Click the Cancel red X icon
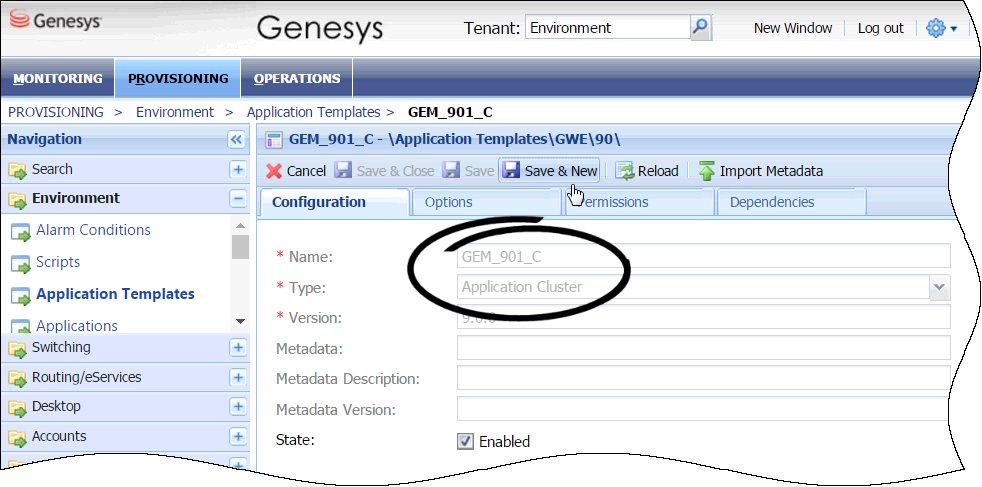 (274, 171)
